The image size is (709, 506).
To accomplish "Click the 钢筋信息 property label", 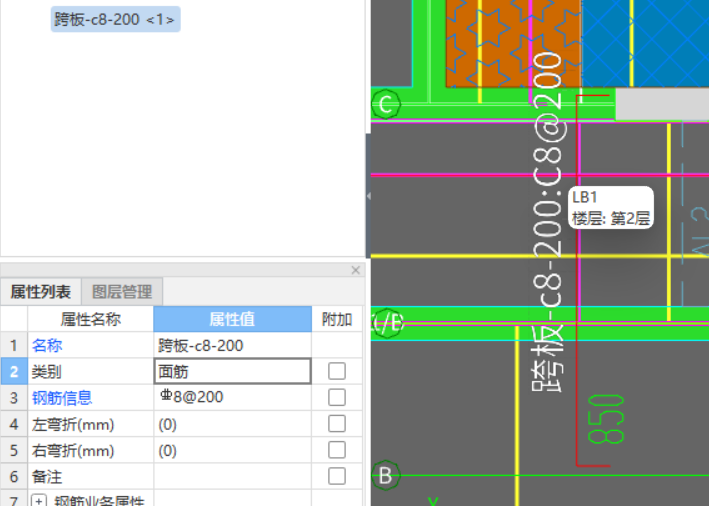I will coord(62,398).
